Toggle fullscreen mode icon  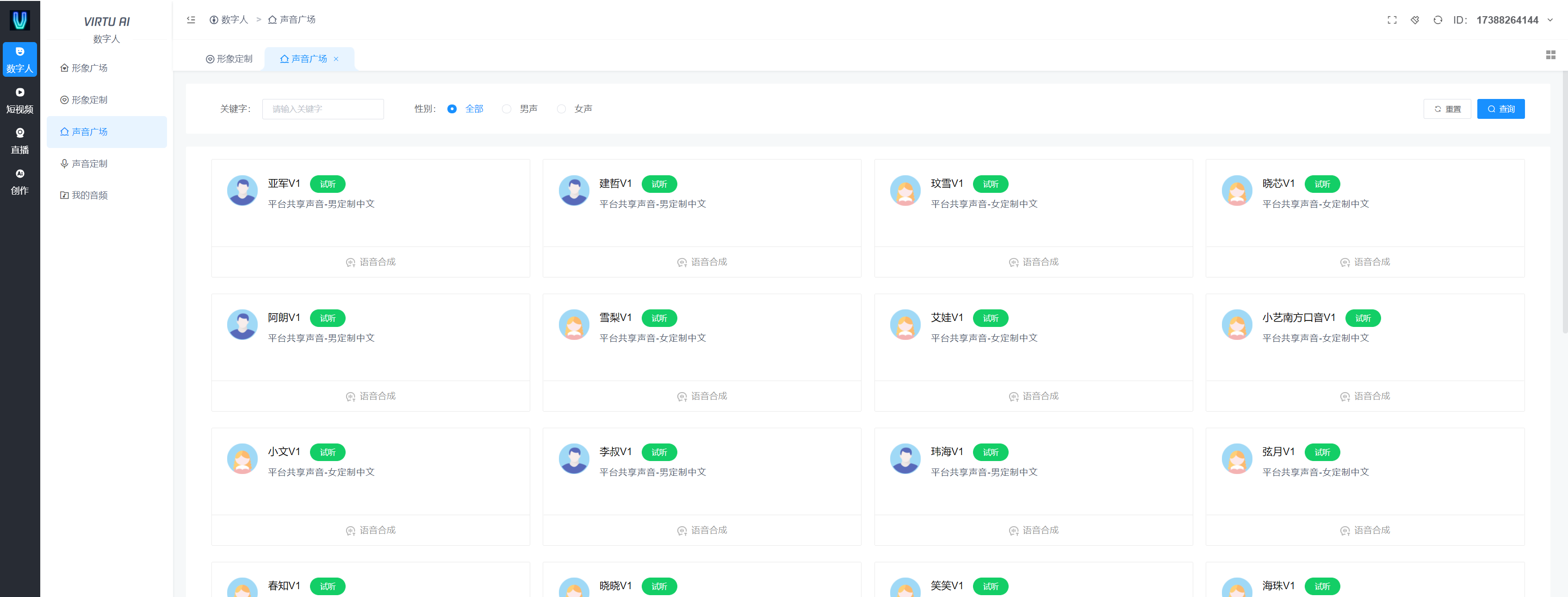tap(1391, 20)
